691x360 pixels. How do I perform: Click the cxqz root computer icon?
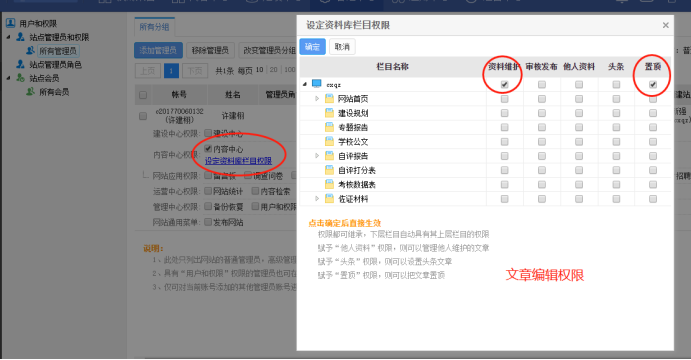click(317, 84)
